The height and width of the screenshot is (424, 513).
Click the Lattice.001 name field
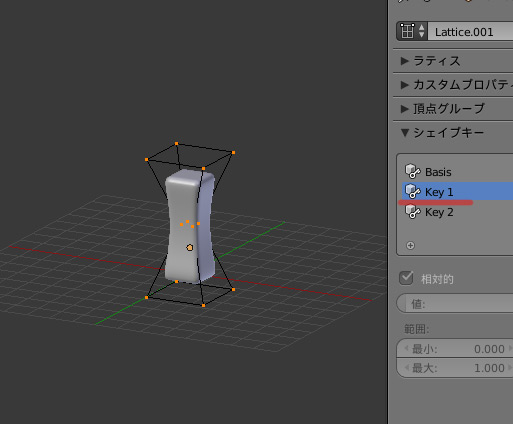pos(470,32)
